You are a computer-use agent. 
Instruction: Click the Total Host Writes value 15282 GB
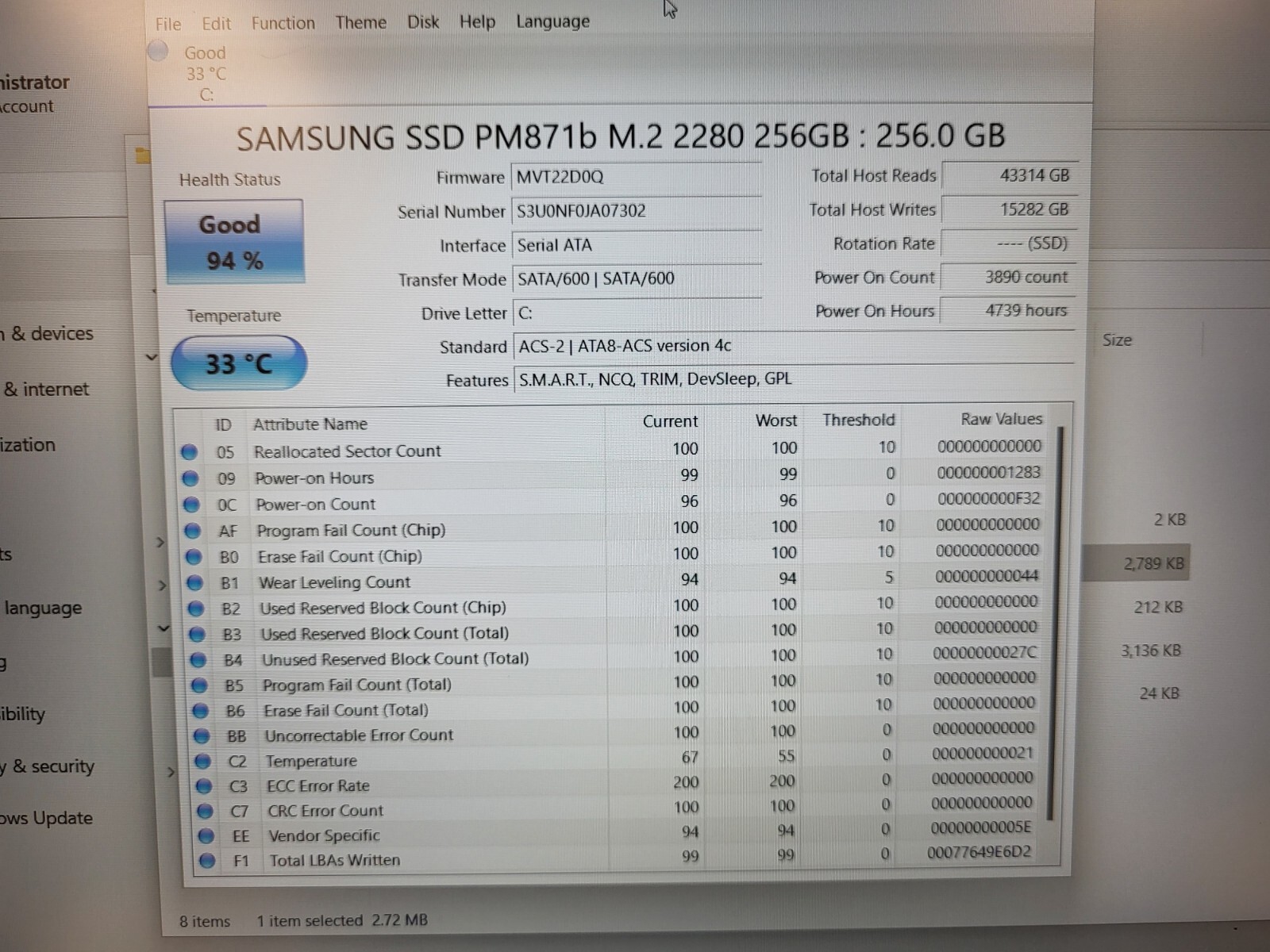point(1009,209)
